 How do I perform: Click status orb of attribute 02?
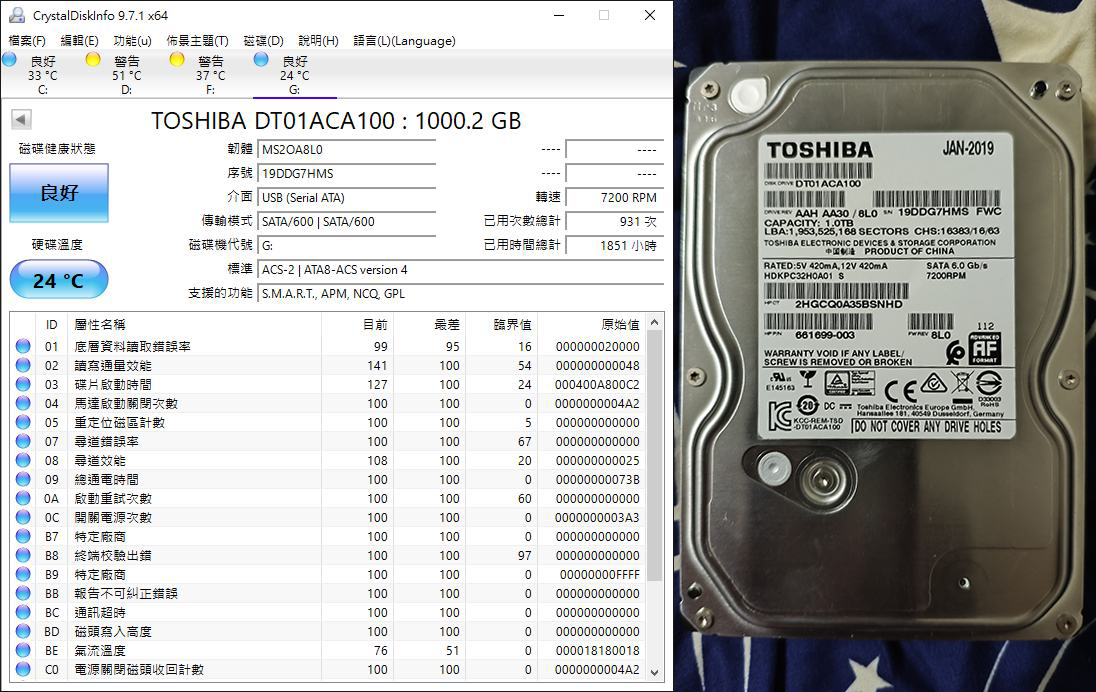[23, 365]
